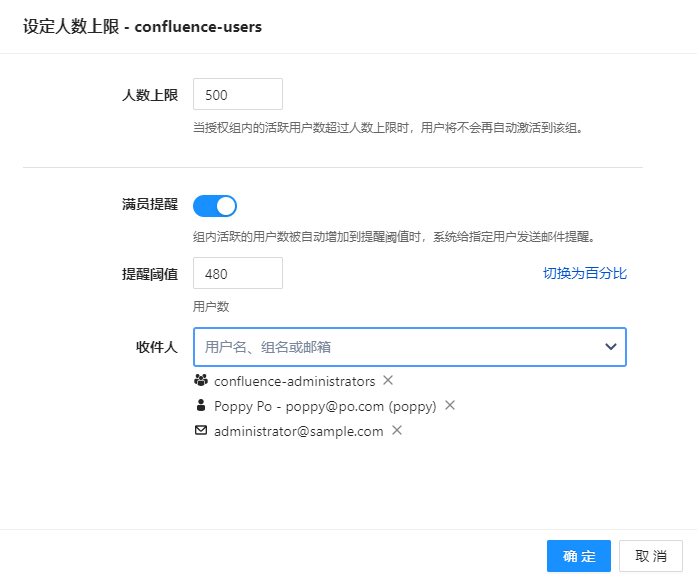Screen dimensions: 697x581
Task: Click the group icon beside confluence-administrators
Action: 201,381
